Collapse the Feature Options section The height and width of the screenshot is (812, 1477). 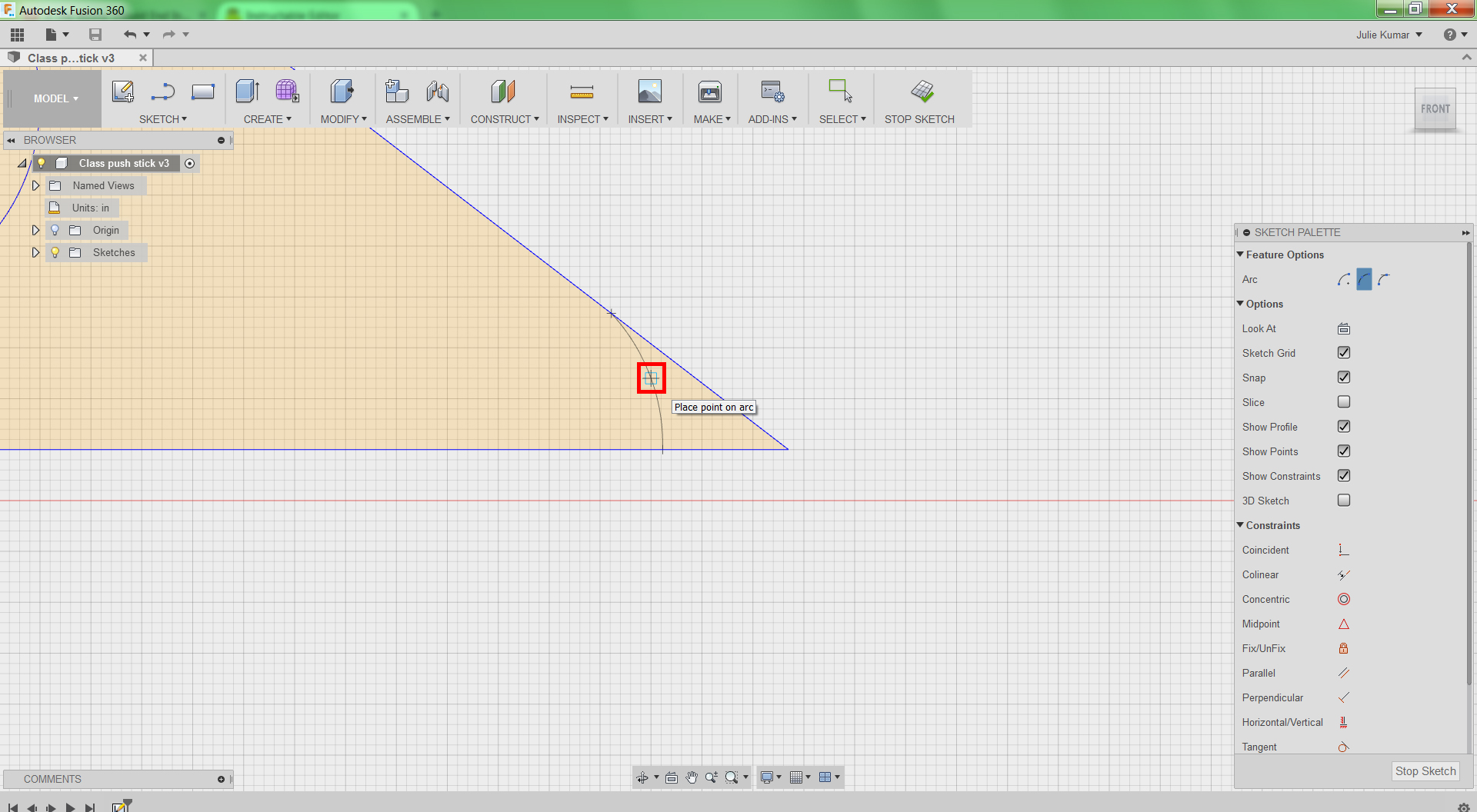(x=1240, y=255)
